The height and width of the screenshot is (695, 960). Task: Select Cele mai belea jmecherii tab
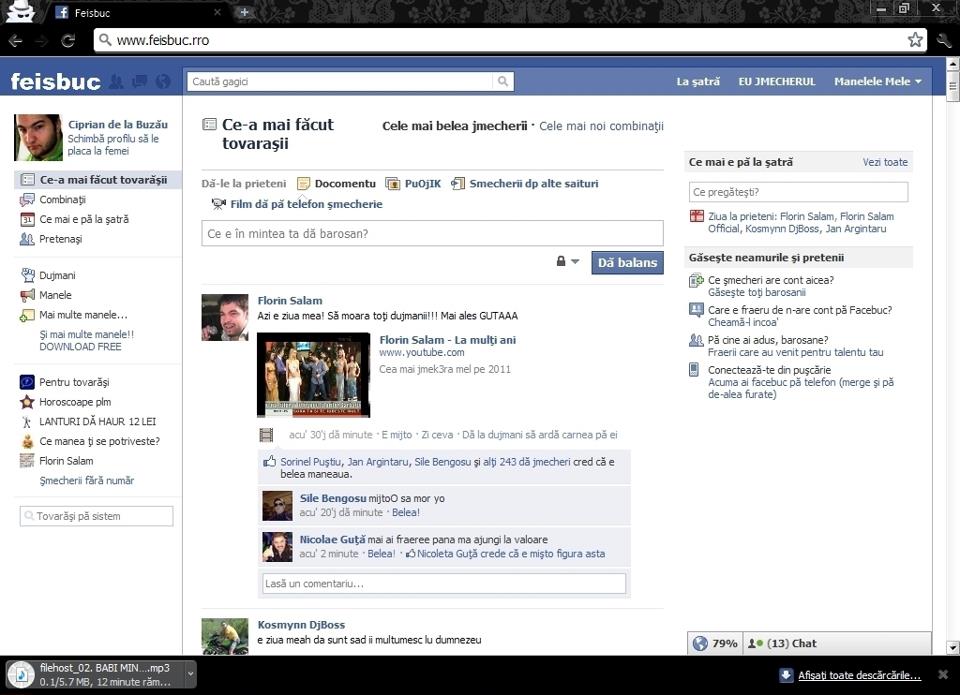(x=455, y=126)
